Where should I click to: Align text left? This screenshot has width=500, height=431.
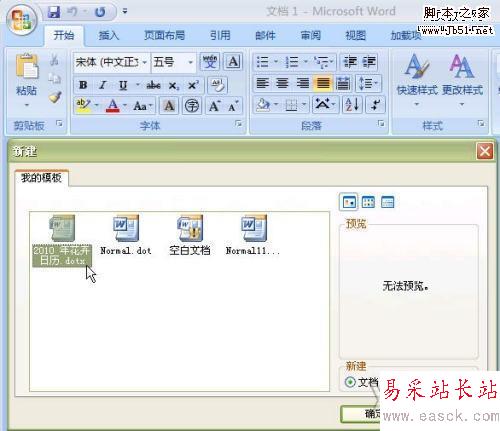pos(262,83)
